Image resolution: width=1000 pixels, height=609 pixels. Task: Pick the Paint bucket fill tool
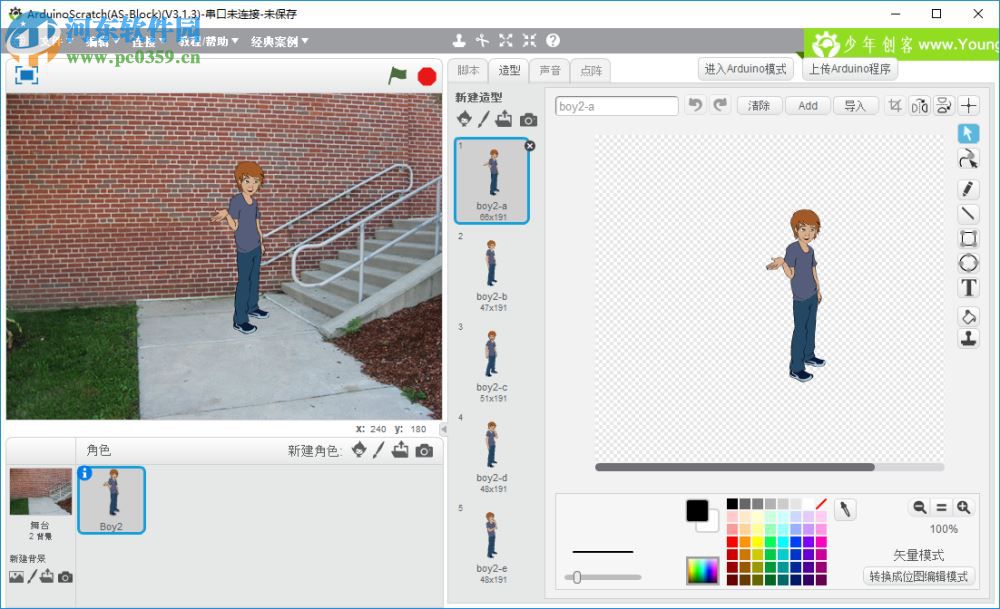[968, 316]
